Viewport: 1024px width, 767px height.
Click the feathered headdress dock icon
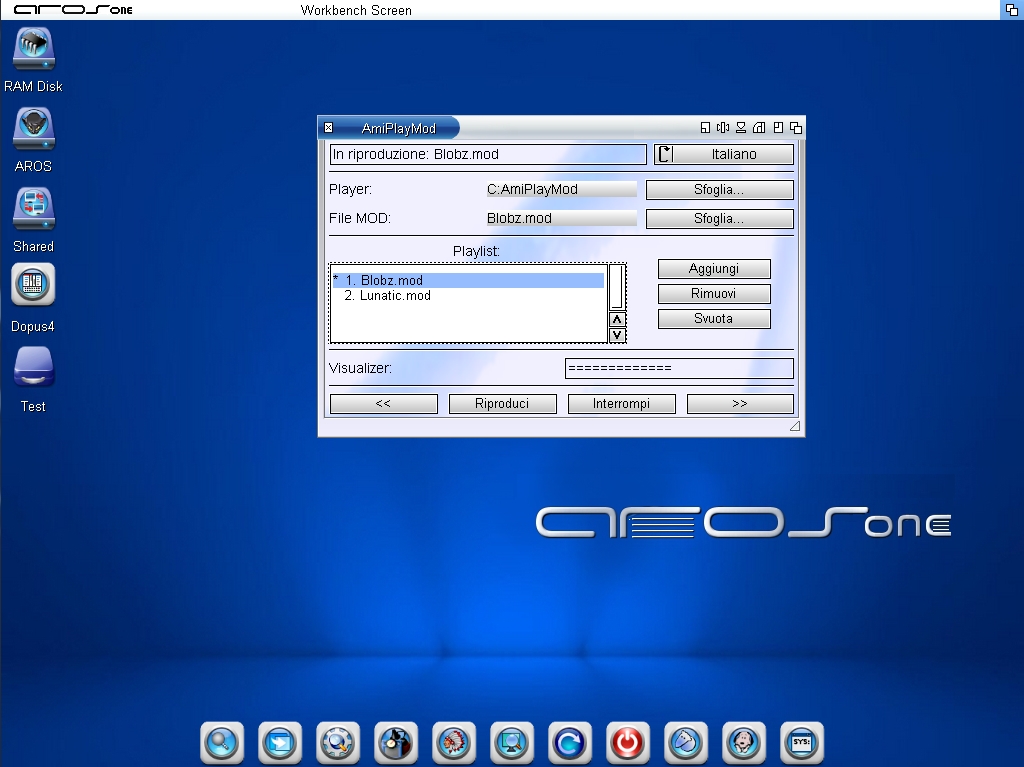[454, 743]
